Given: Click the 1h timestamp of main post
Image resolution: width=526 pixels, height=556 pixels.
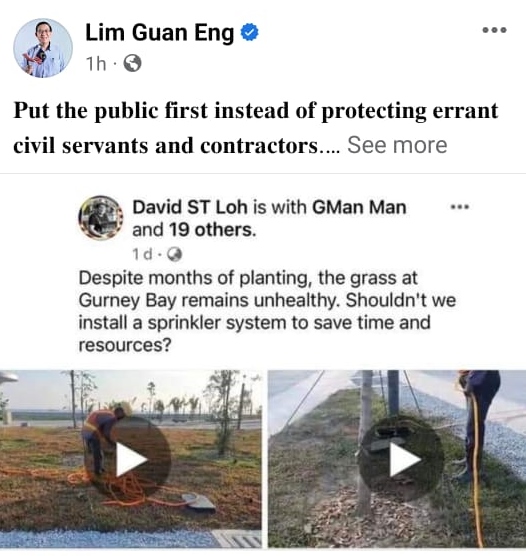Looking at the screenshot, I should click(x=96, y=64).
